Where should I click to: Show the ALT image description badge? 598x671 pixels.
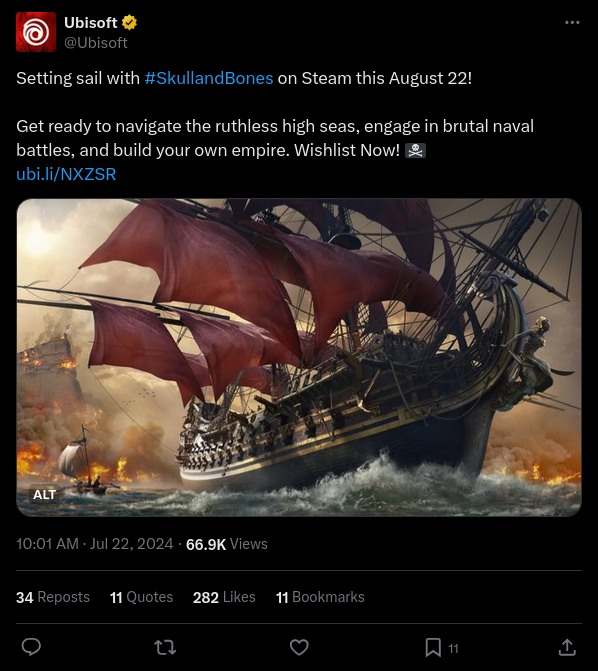[x=45, y=494]
